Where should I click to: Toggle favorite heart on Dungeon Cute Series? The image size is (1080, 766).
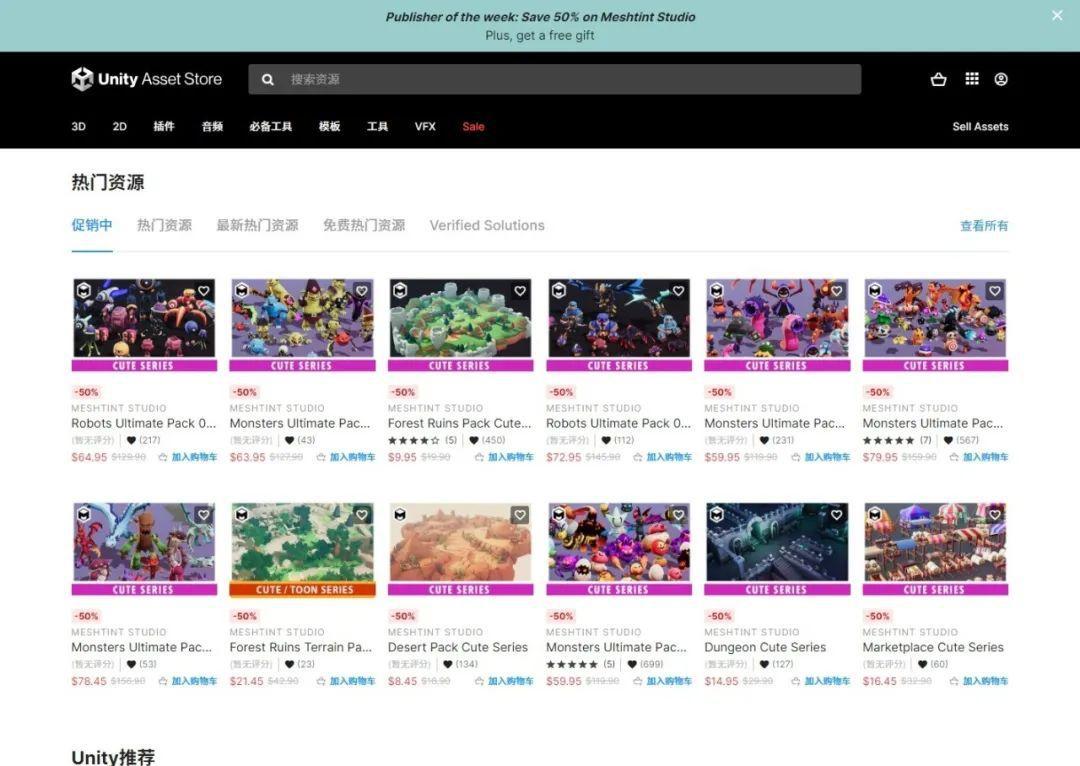click(x=836, y=515)
